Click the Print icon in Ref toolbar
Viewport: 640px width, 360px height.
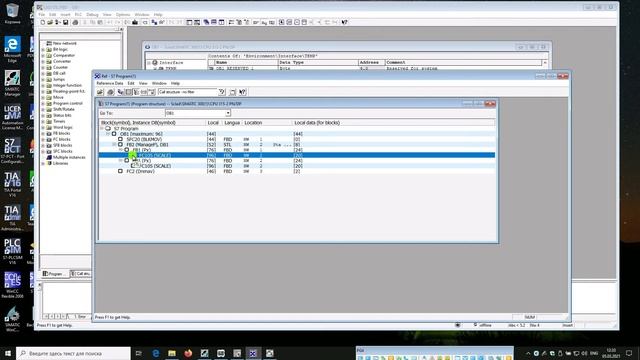[x=110, y=92]
